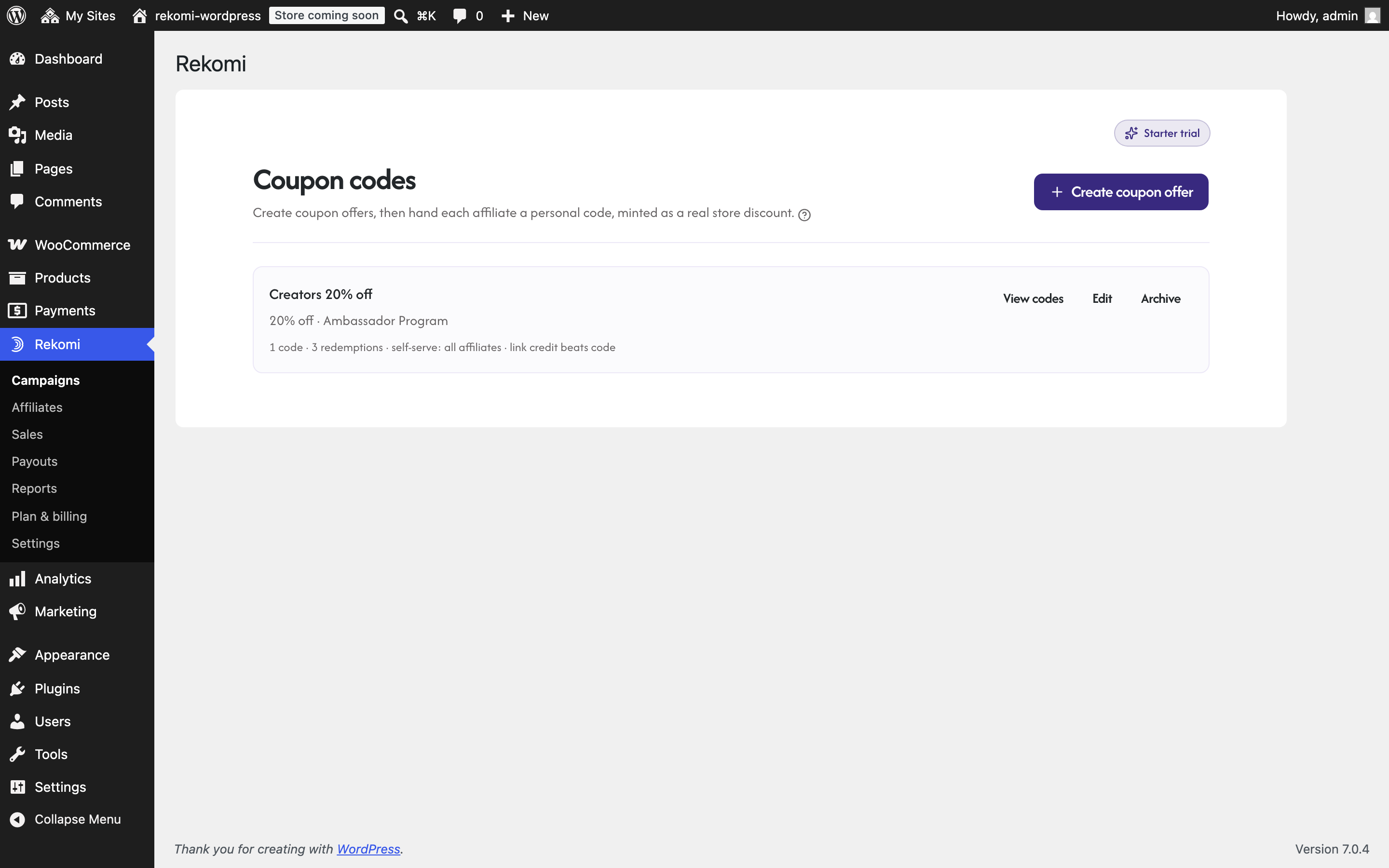Screen dimensions: 1389x868
Task: Click the help question mark icon
Action: [x=804, y=215]
